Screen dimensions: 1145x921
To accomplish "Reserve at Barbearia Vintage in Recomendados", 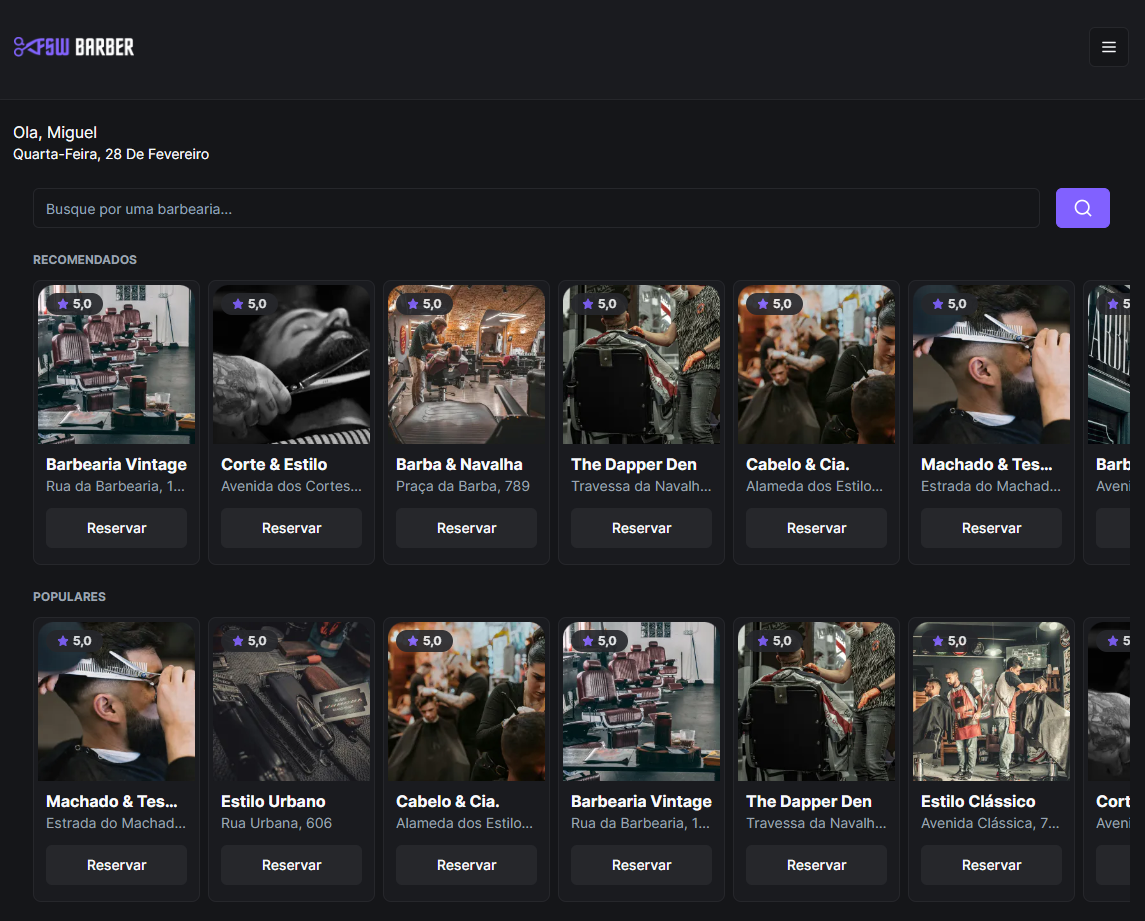I will (x=116, y=528).
